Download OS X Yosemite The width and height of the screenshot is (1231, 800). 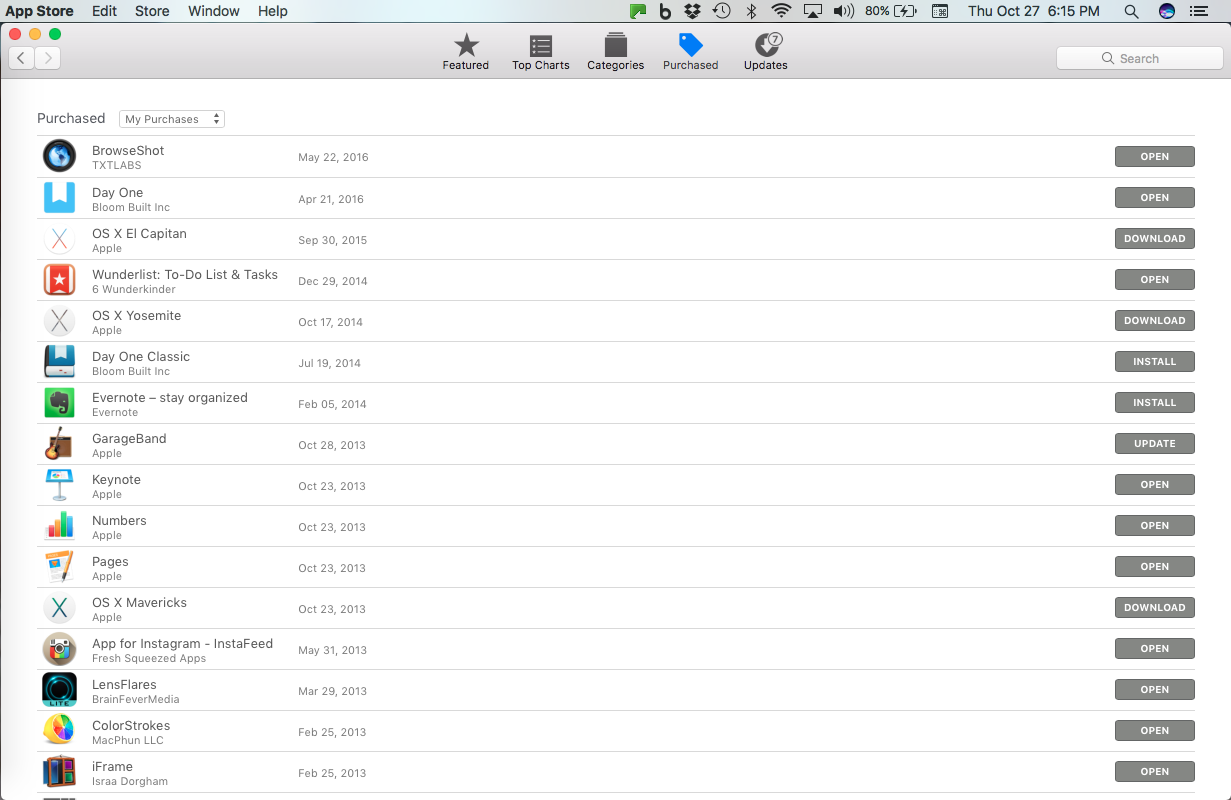(x=1154, y=320)
